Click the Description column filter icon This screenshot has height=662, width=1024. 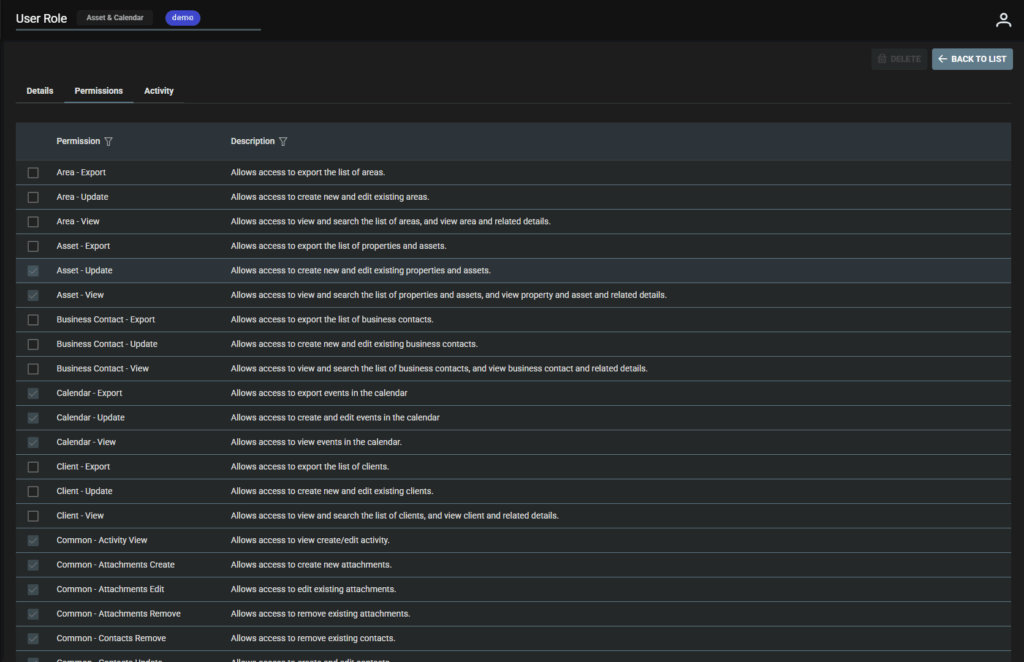[x=283, y=142]
